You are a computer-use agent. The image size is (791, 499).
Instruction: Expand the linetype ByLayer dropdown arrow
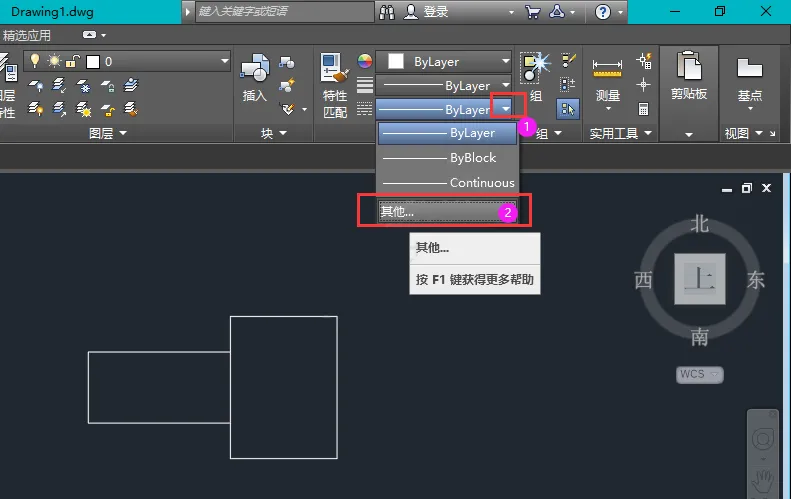pyautogui.click(x=505, y=109)
